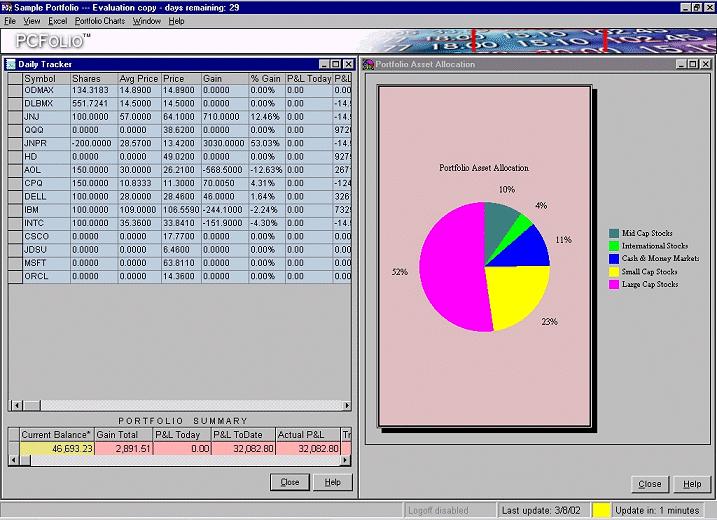Click Close button in Asset Allocation window

coord(650,484)
